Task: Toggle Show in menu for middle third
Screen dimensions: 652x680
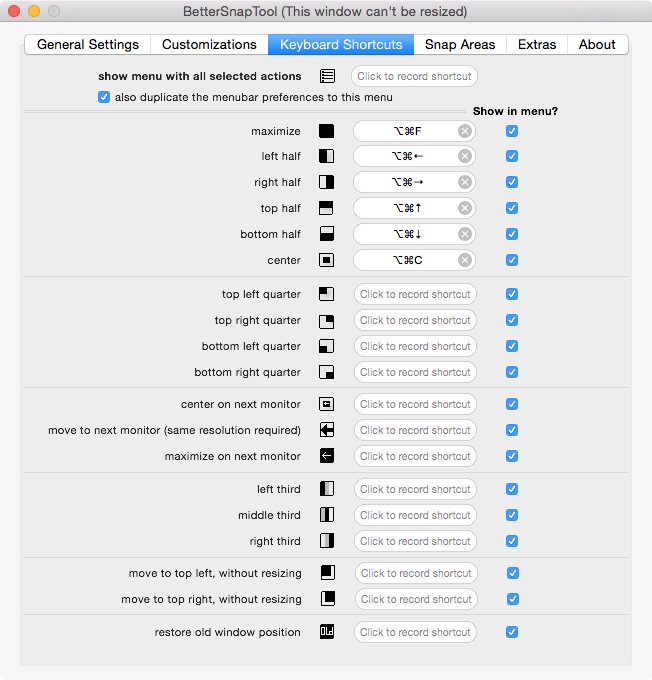Action: pyautogui.click(x=512, y=515)
